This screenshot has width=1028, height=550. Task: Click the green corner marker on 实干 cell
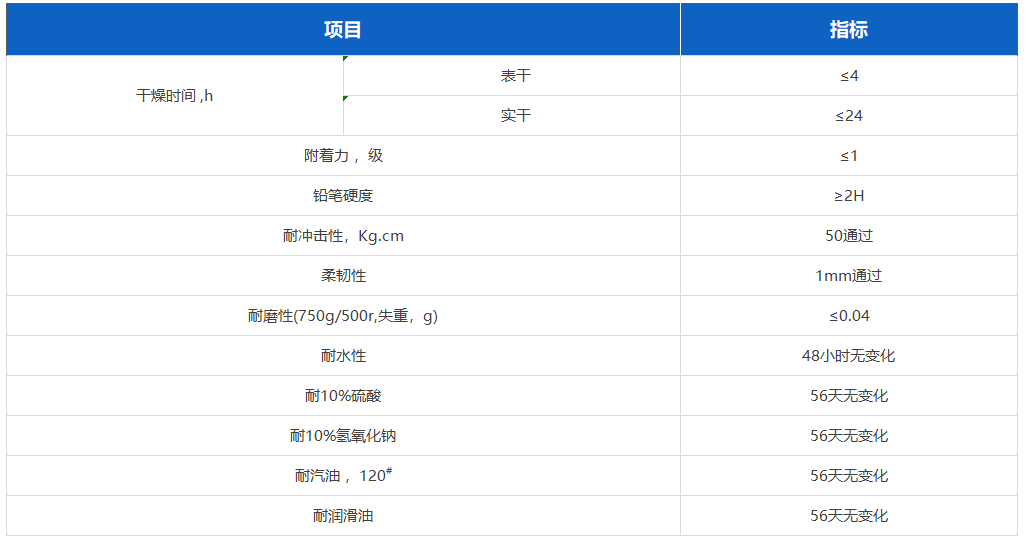(x=346, y=98)
